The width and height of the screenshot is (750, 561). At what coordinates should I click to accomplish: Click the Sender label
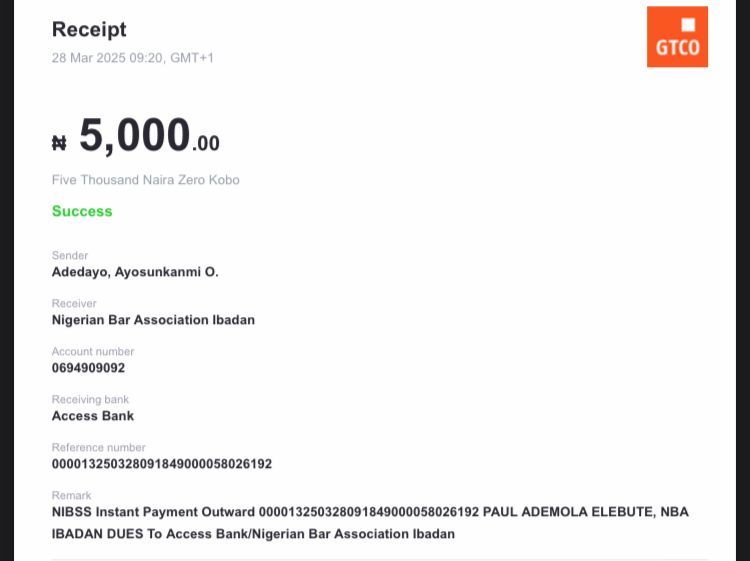[70, 256]
